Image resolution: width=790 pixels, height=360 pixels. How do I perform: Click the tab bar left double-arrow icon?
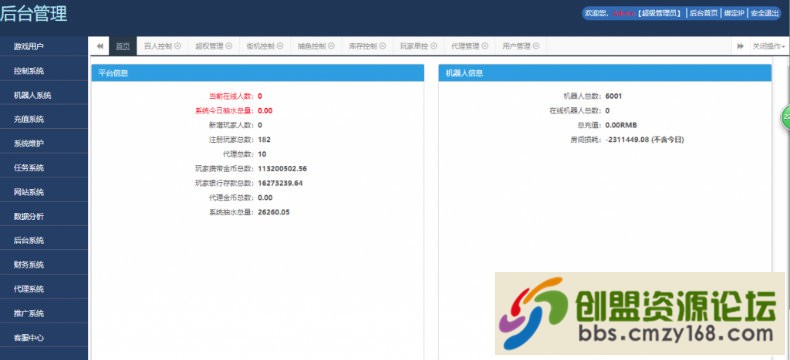click(100, 46)
